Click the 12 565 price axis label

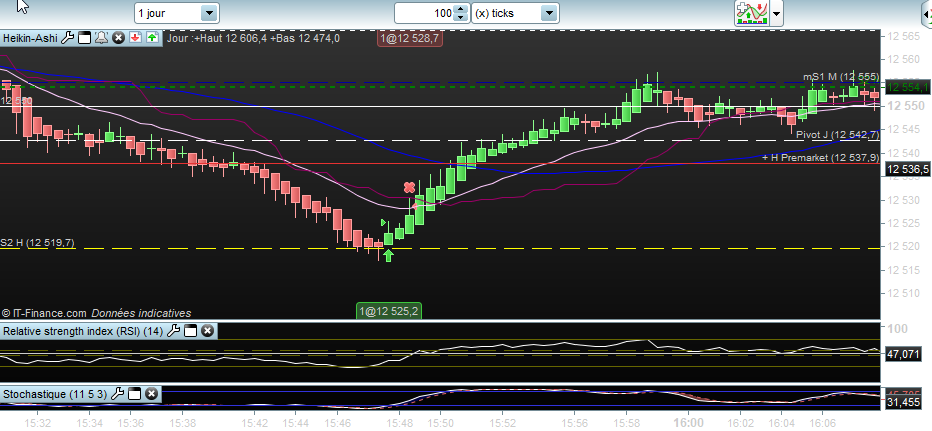click(x=902, y=36)
